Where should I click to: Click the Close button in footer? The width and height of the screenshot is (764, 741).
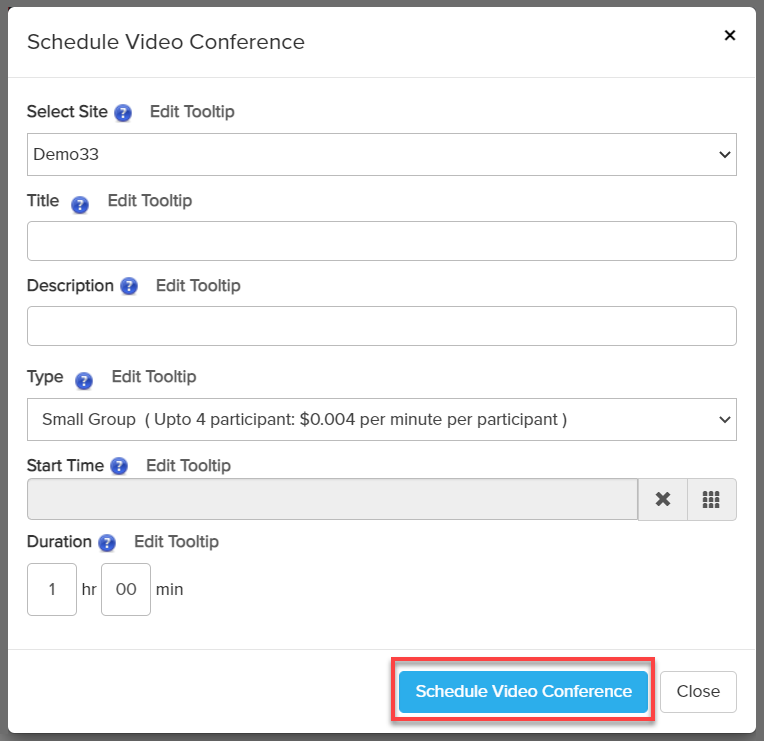[697, 691]
